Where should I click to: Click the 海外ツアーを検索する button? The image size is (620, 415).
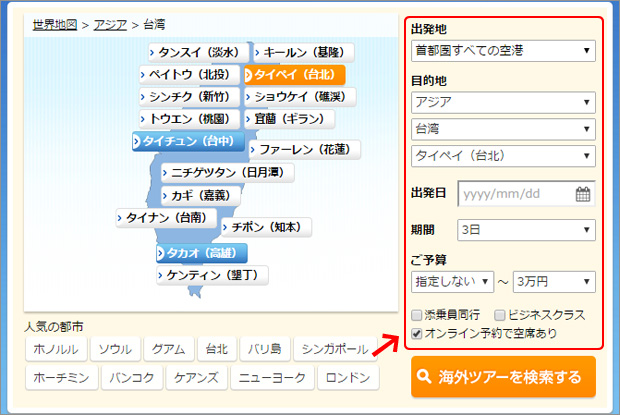click(x=503, y=378)
